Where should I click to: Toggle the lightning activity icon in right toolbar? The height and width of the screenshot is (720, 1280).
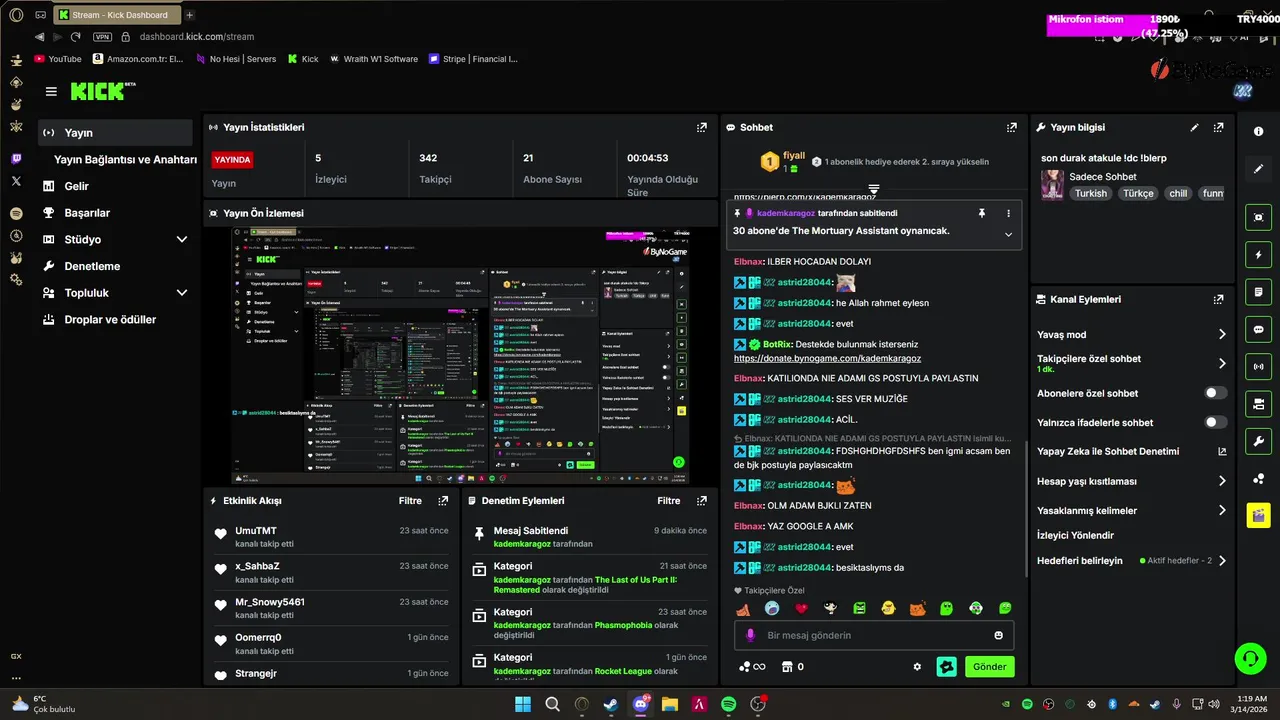(x=1258, y=254)
